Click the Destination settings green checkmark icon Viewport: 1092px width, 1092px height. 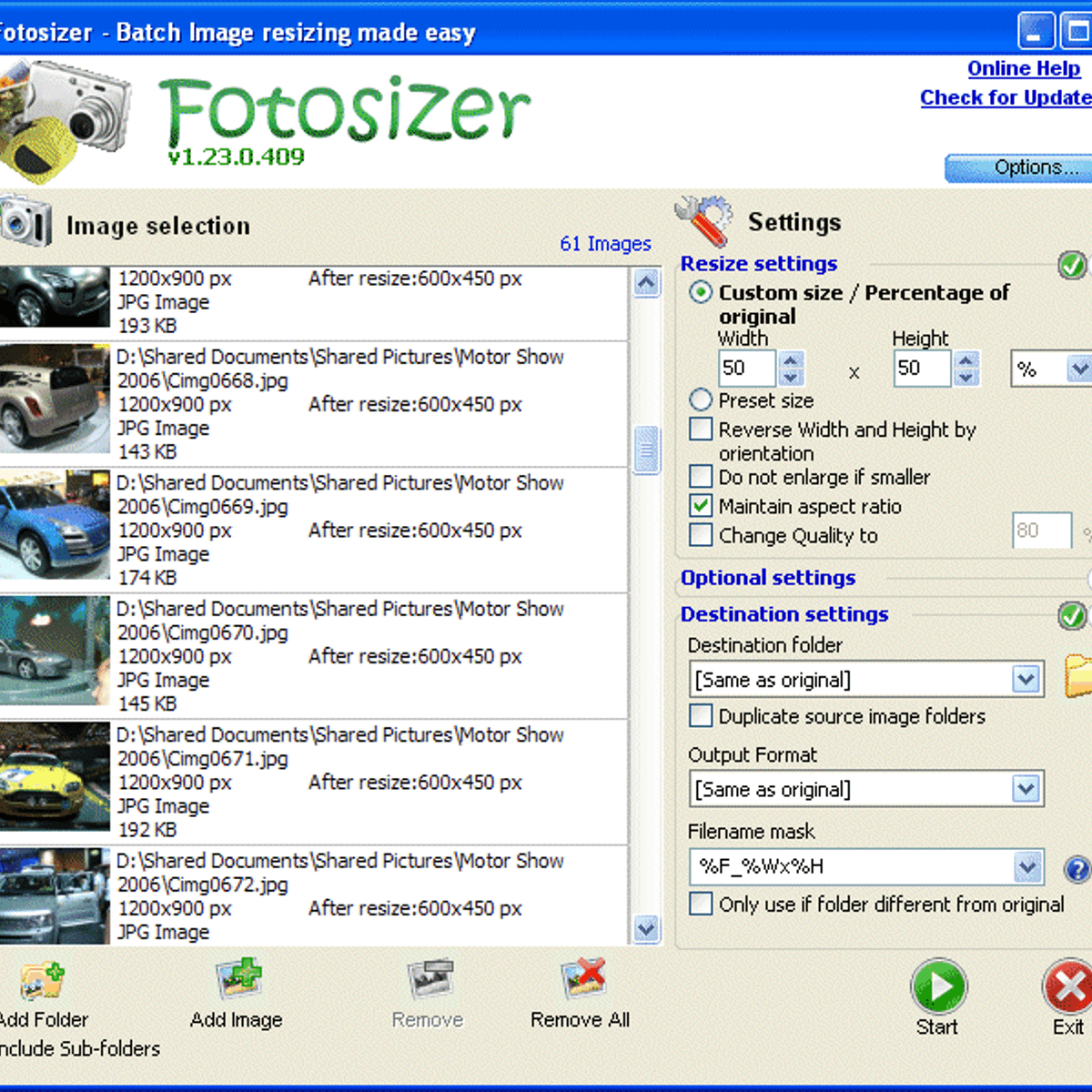[1073, 616]
